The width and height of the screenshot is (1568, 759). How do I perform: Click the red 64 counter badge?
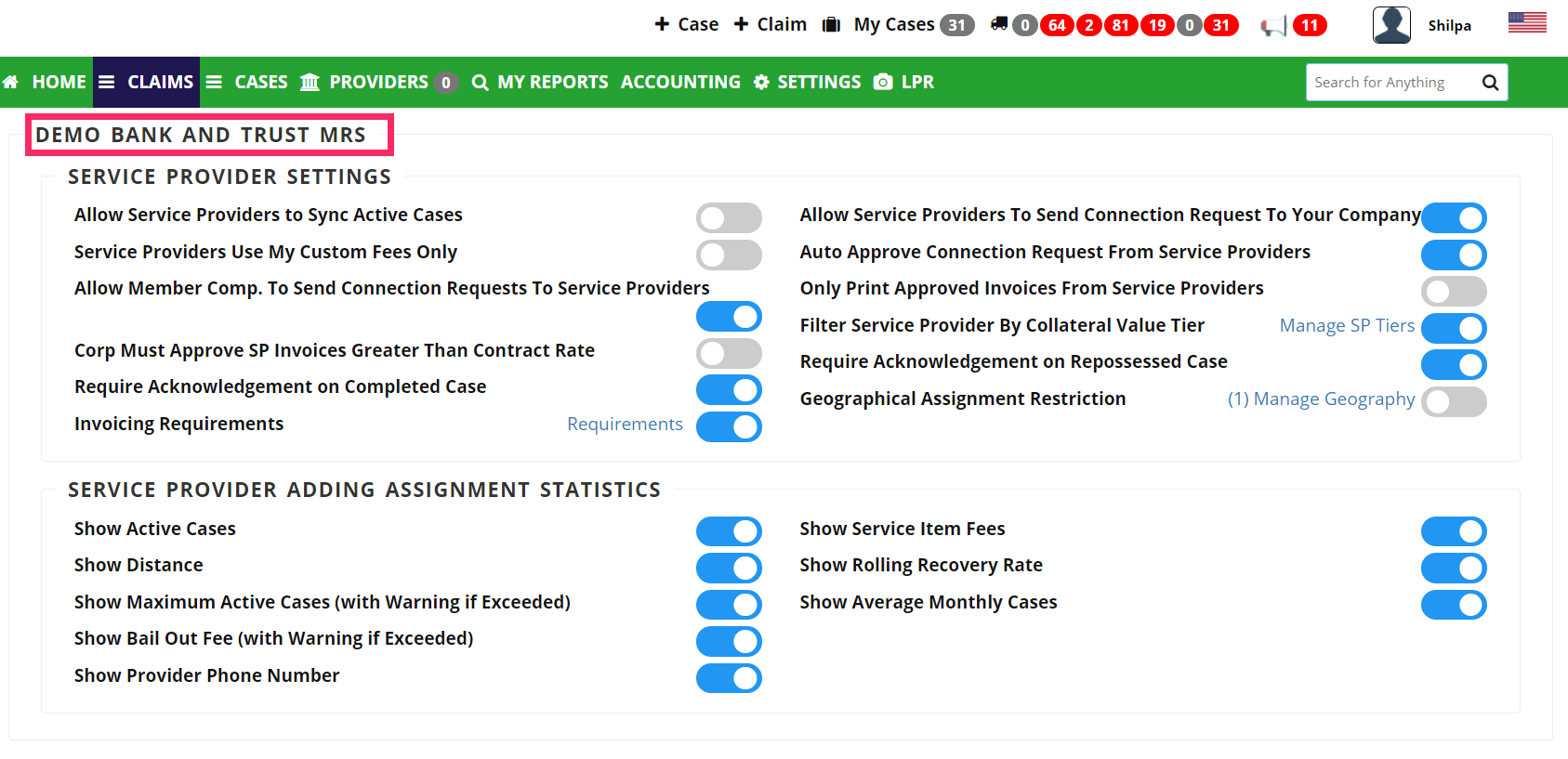1057,25
